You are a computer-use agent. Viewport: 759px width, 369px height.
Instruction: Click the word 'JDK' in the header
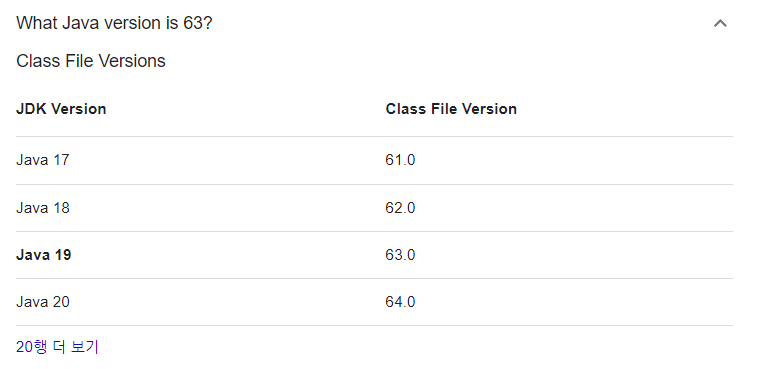31,109
